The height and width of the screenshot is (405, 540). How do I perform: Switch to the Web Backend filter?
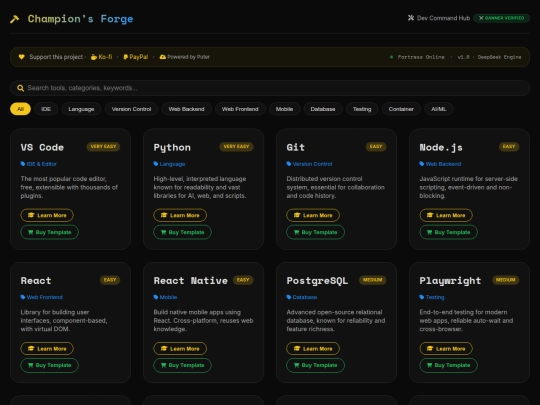click(186, 109)
